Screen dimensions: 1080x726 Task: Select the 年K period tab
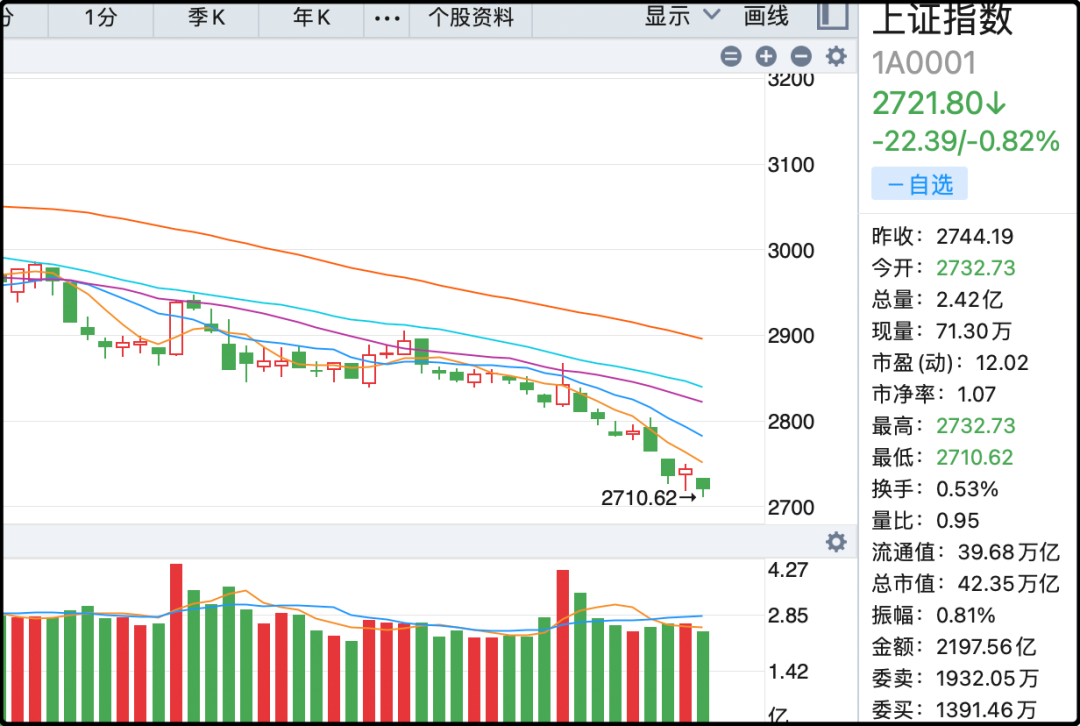point(311,18)
